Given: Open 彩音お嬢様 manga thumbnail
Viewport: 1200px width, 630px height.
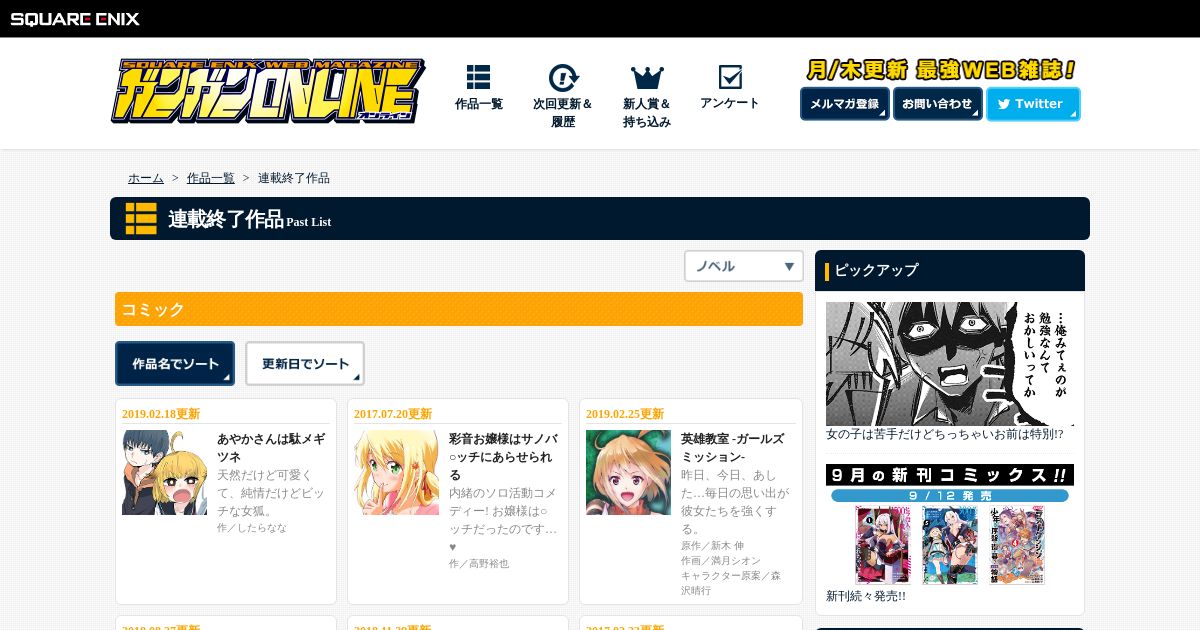Looking at the screenshot, I should click(397, 473).
